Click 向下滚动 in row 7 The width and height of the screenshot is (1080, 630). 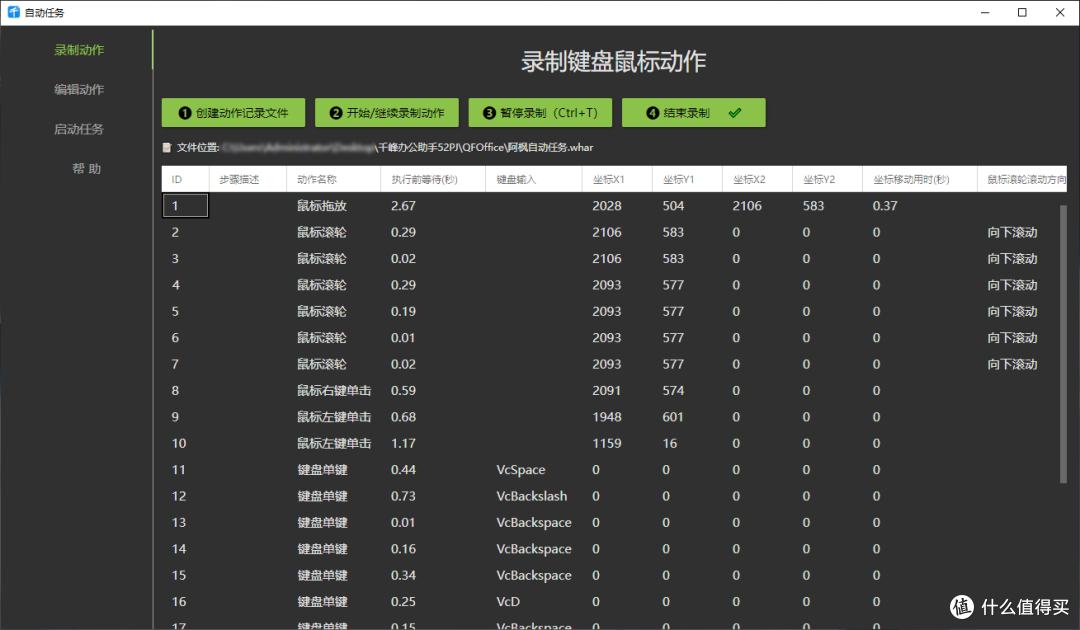[1012, 364]
